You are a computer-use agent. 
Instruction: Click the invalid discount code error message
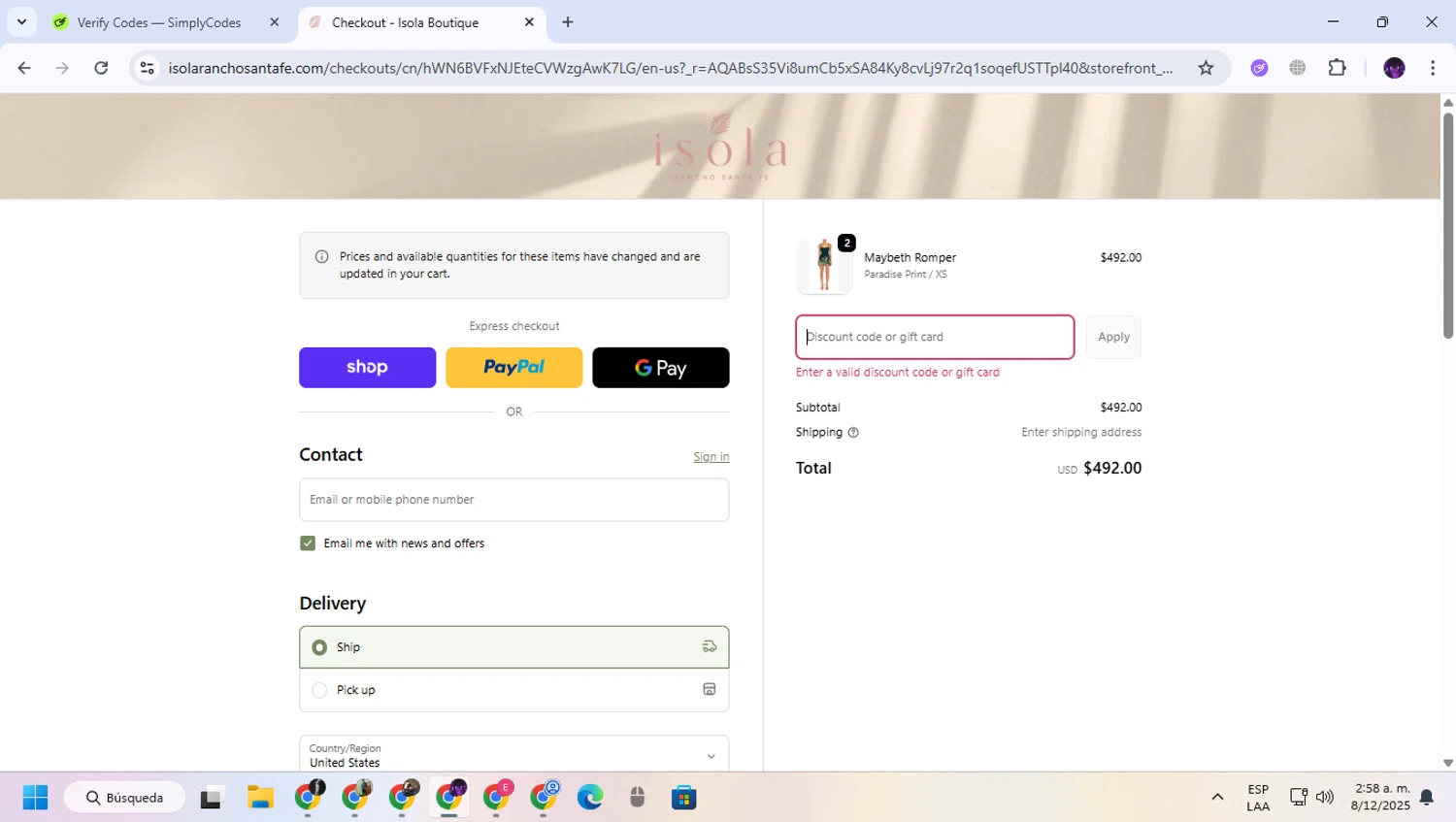(x=898, y=373)
